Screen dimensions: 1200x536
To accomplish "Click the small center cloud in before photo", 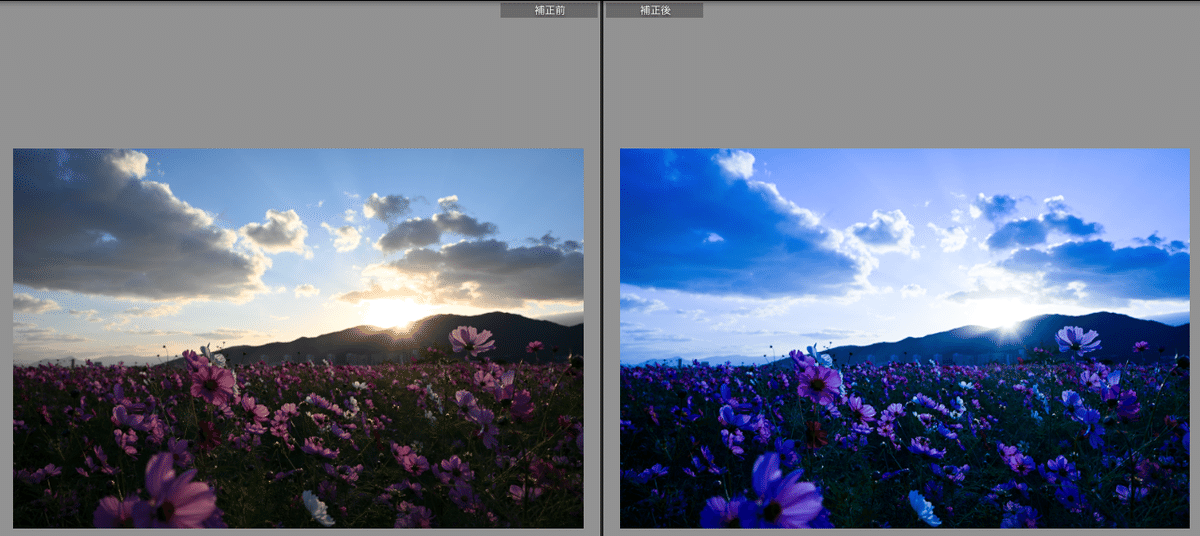I will coord(276,232).
